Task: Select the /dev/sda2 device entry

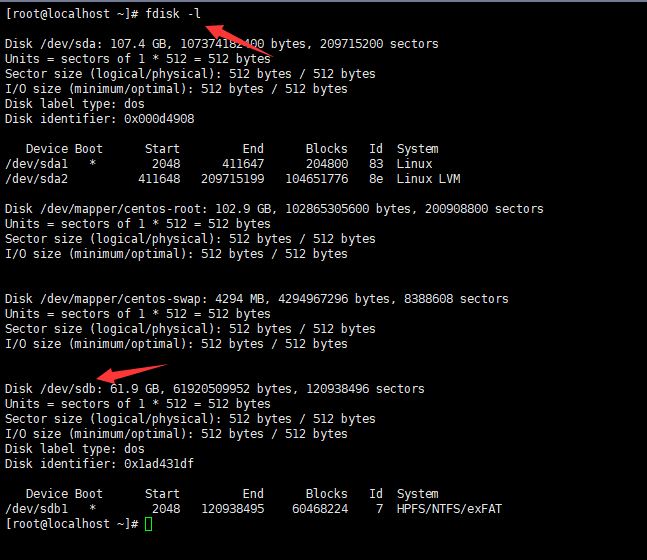Action: [37, 179]
